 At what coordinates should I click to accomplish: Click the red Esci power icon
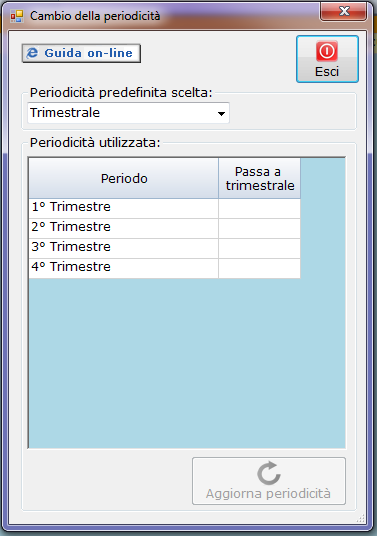point(327,51)
